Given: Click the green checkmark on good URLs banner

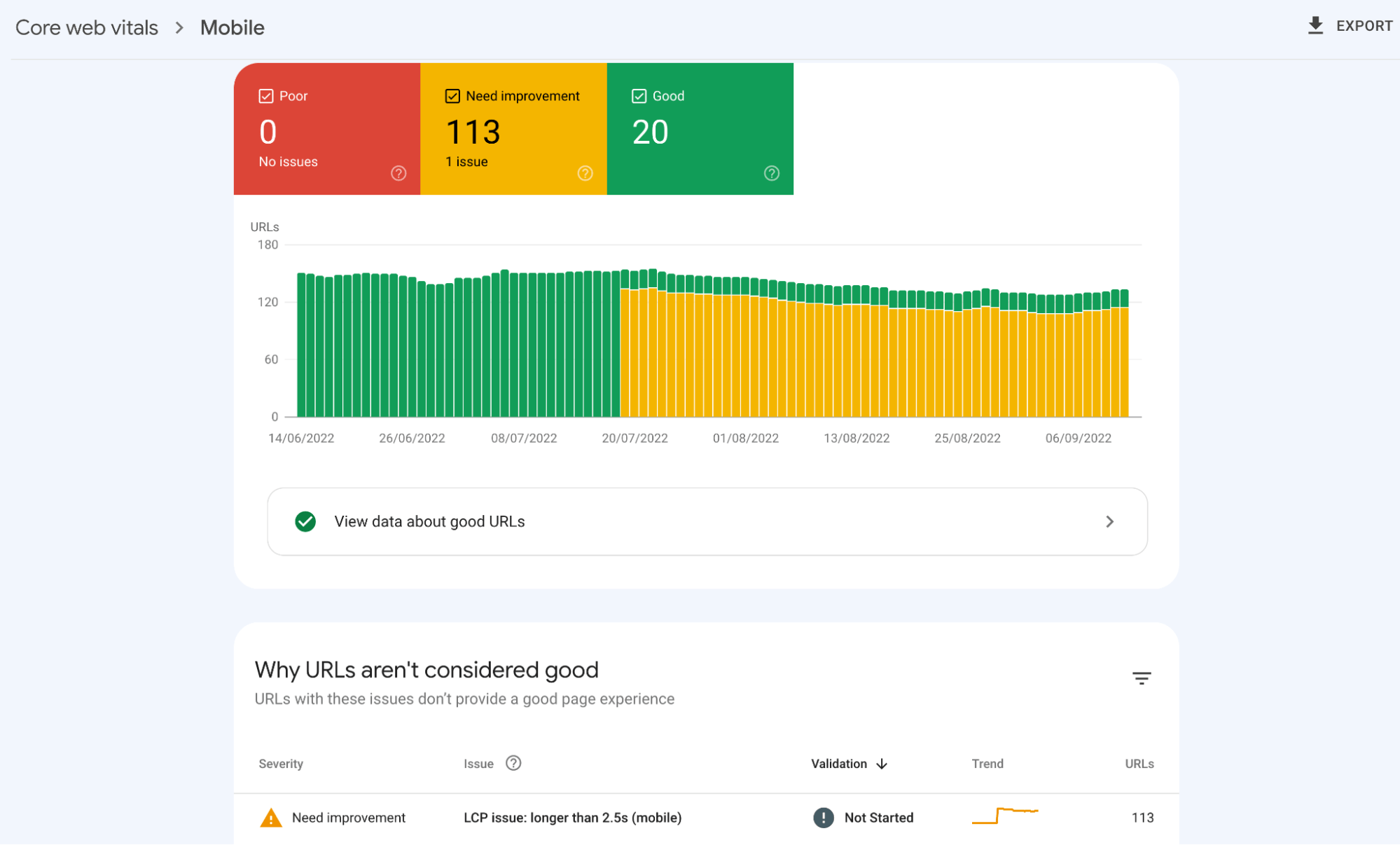Looking at the screenshot, I should coord(305,521).
